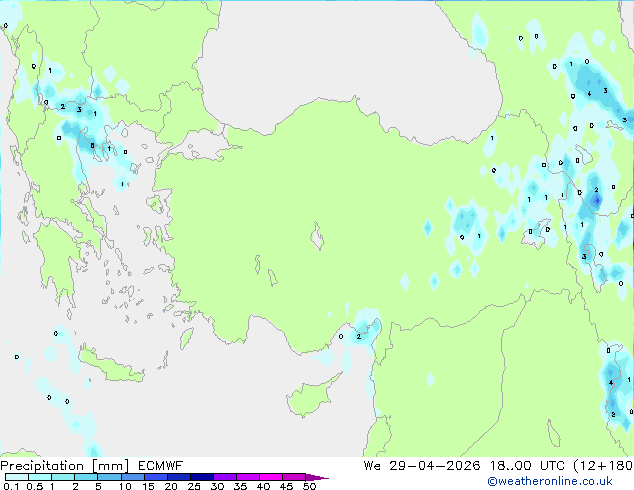Click purple arrow tip at legend end
The image size is (634, 490).
pos(317,477)
